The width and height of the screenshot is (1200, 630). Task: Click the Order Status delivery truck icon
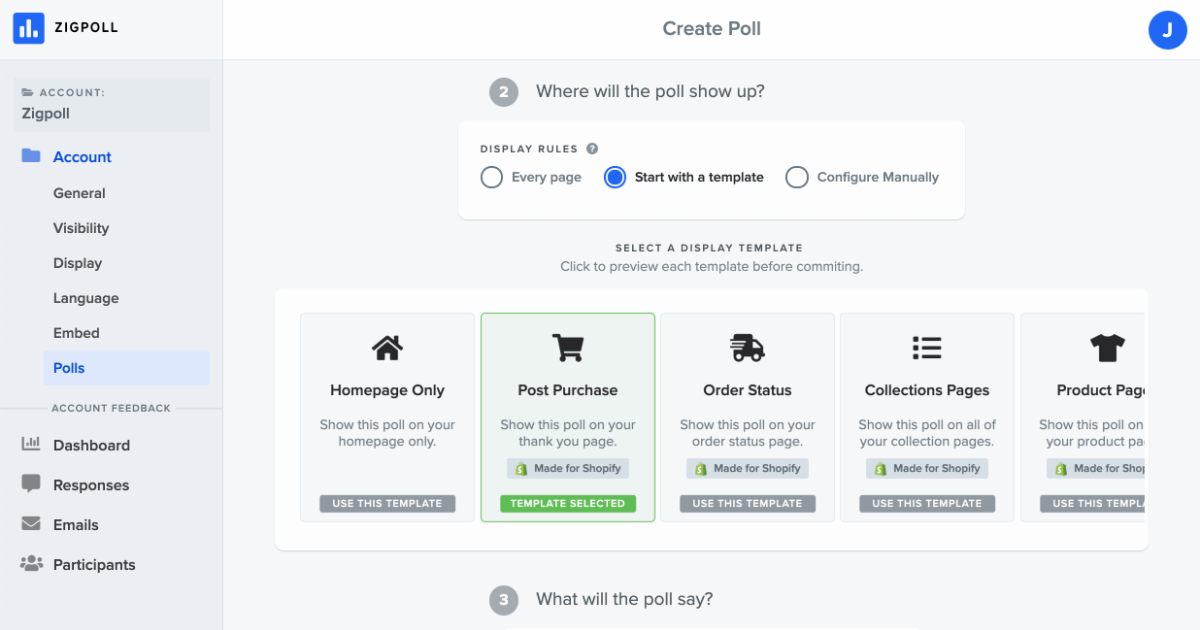pyautogui.click(x=747, y=348)
